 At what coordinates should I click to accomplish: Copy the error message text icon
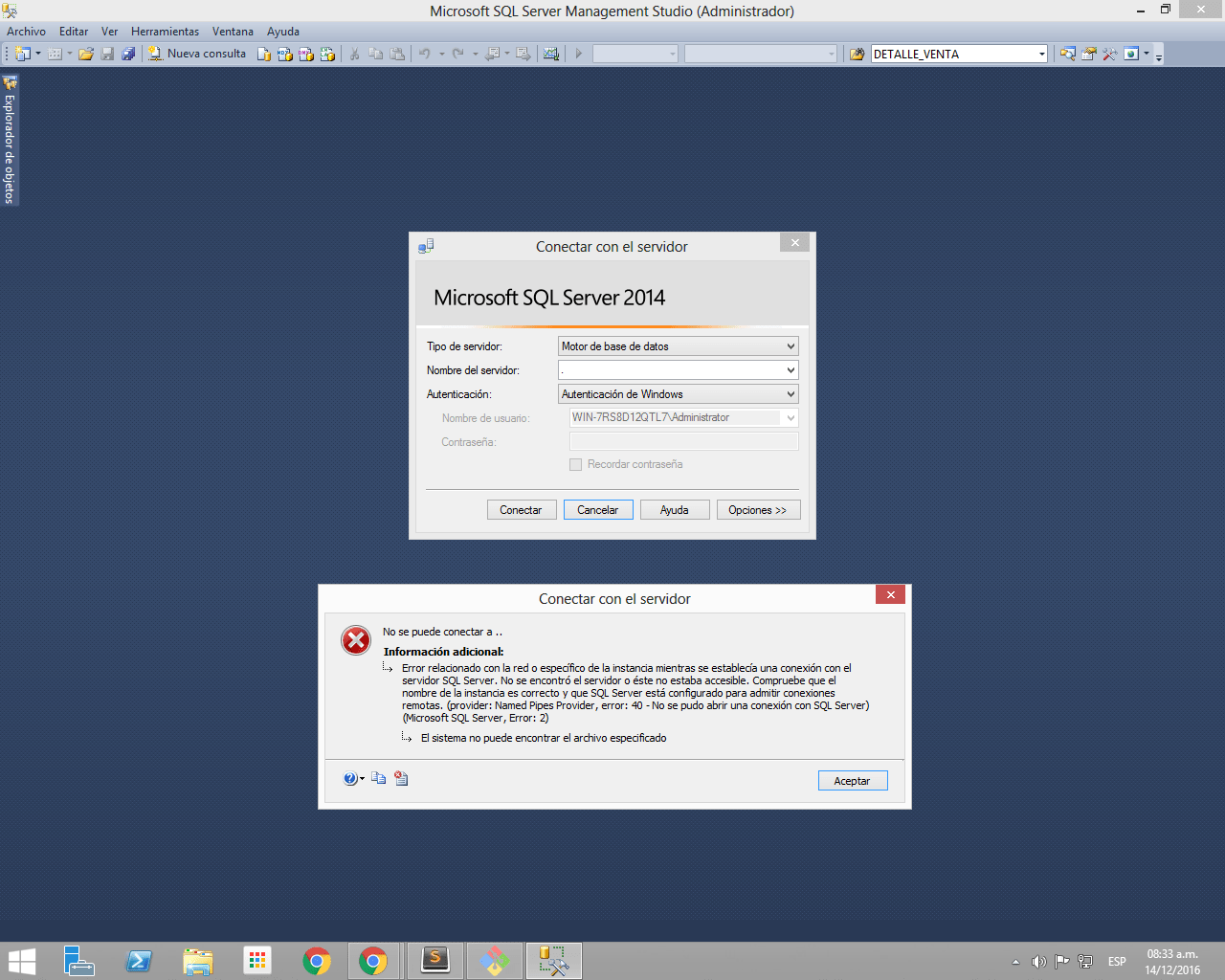tap(379, 779)
